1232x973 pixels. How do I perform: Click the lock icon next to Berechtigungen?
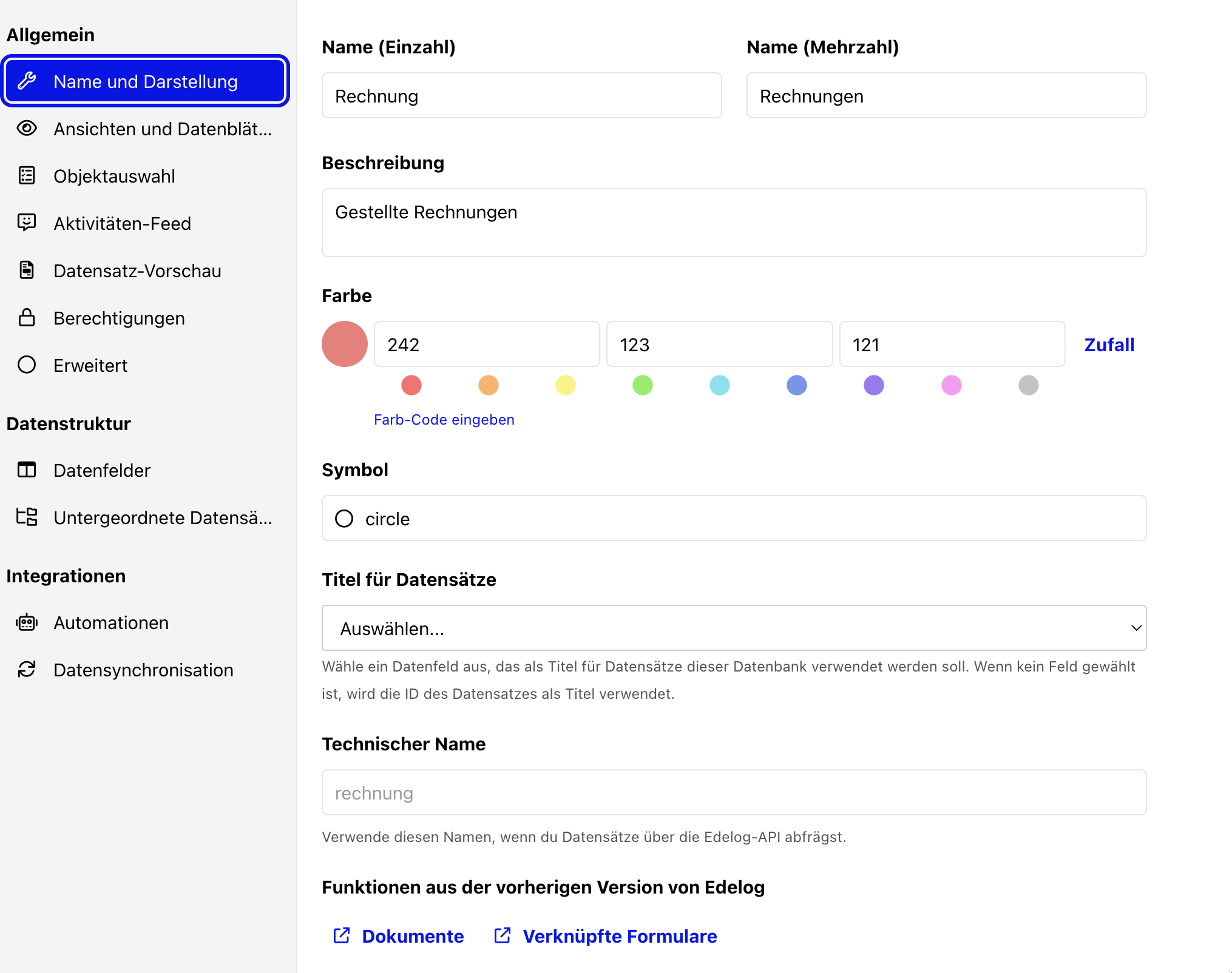pos(27,317)
